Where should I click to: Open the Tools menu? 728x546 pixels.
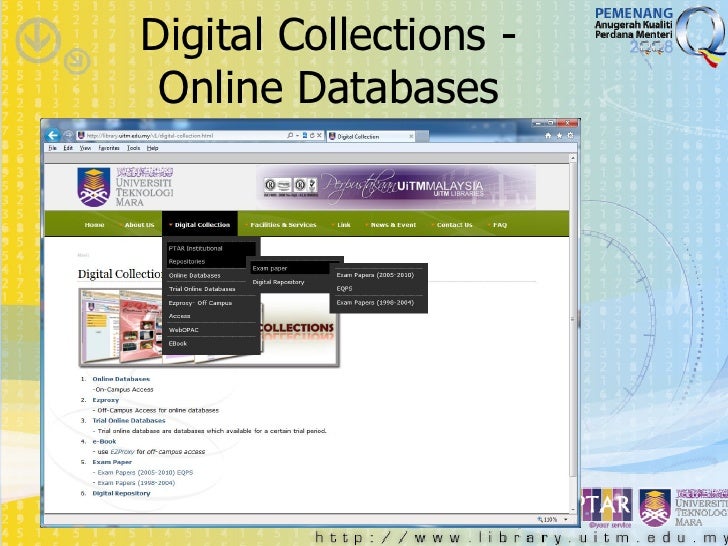point(133,148)
